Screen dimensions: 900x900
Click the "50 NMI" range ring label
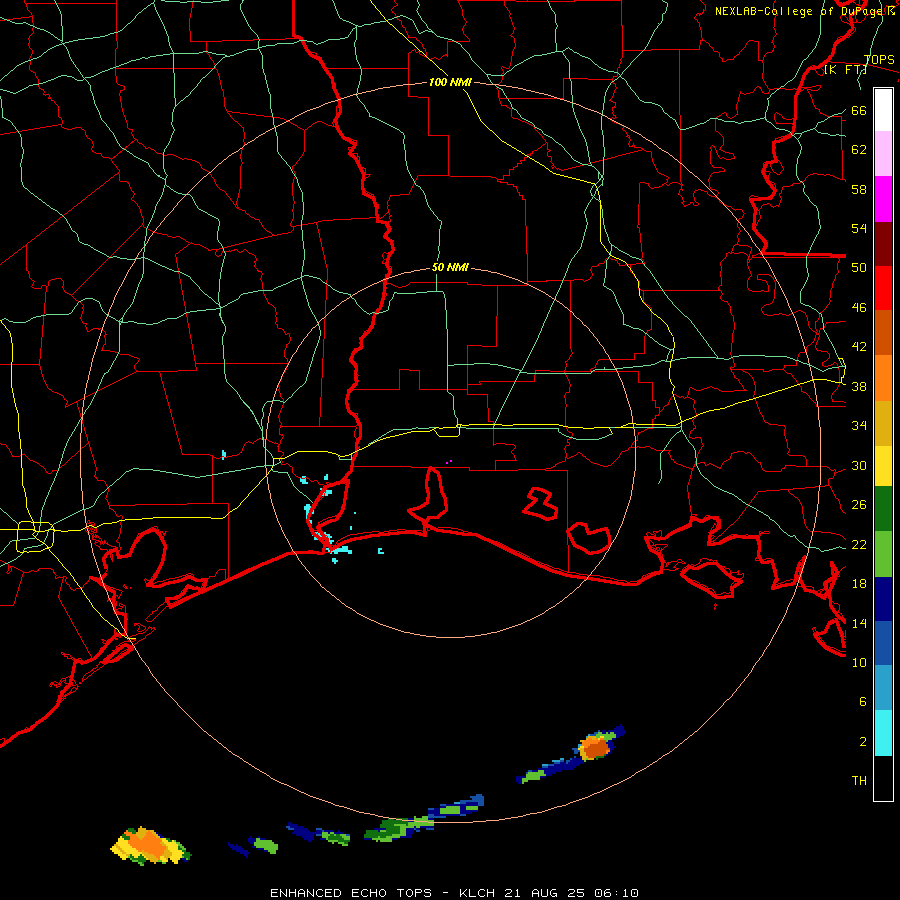450,267
